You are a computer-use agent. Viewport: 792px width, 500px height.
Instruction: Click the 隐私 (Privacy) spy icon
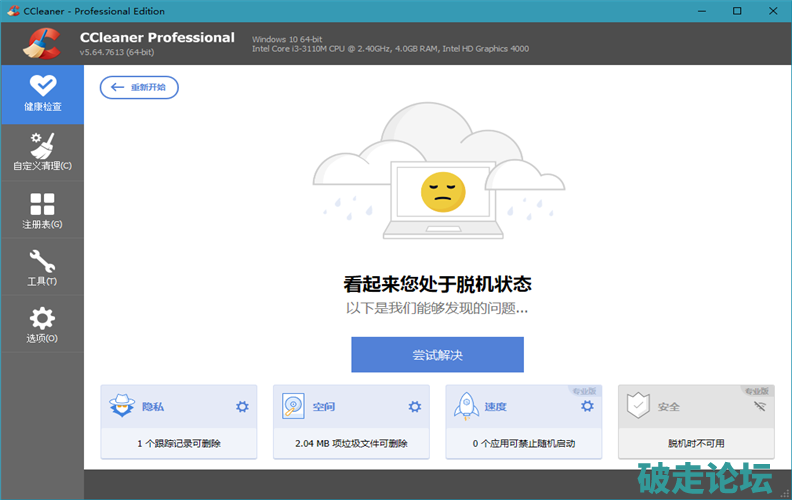pos(122,406)
